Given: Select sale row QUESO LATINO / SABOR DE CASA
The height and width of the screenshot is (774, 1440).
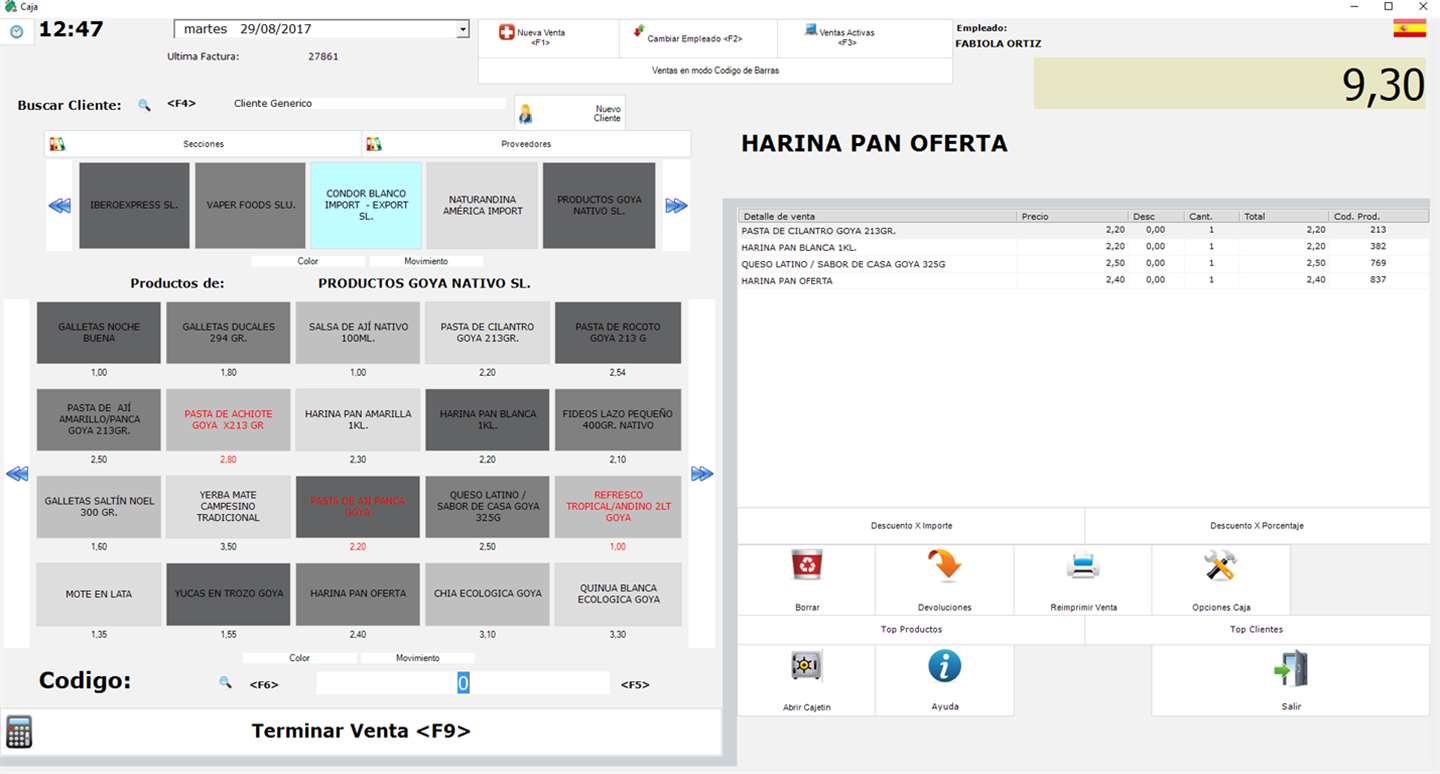Looking at the screenshot, I should (x=1083, y=264).
